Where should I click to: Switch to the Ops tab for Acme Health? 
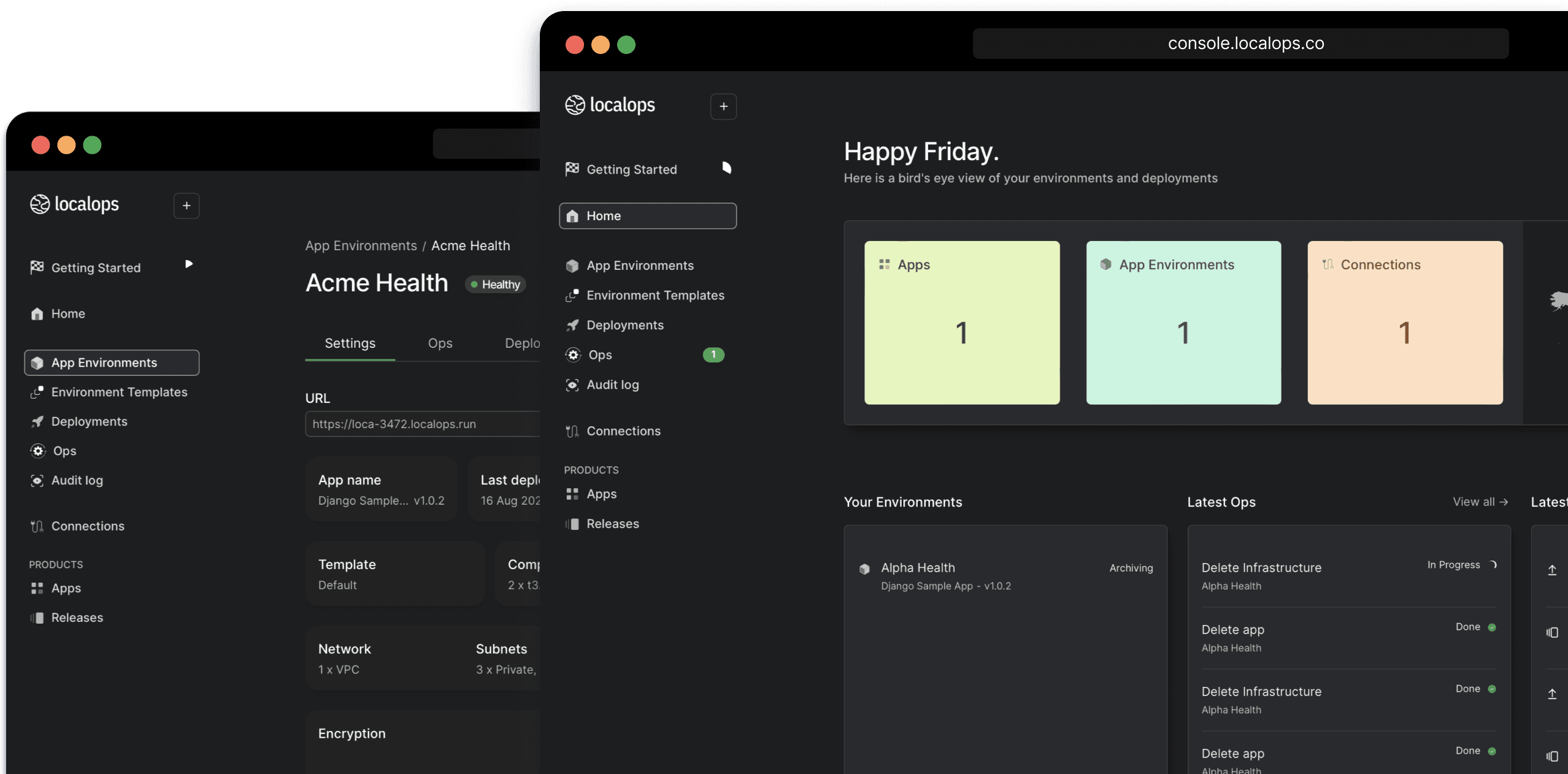[440, 343]
